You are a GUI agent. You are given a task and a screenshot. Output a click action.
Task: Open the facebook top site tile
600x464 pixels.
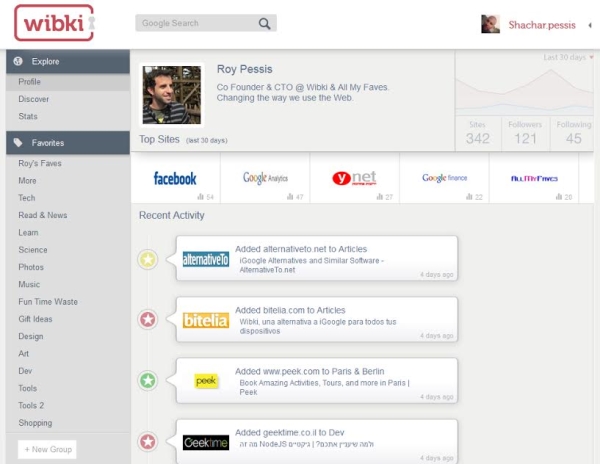[175, 178]
